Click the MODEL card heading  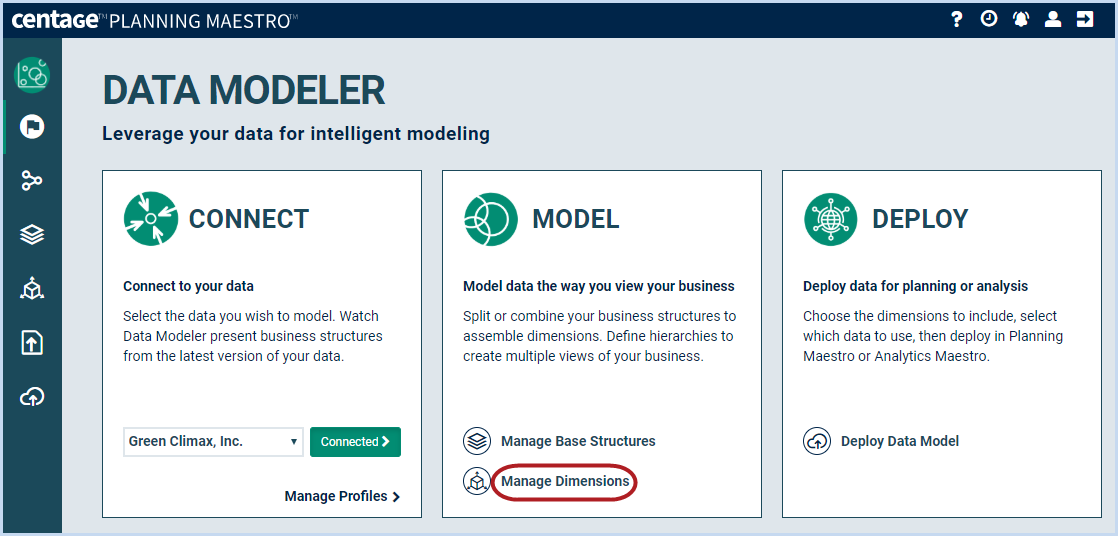click(575, 219)
